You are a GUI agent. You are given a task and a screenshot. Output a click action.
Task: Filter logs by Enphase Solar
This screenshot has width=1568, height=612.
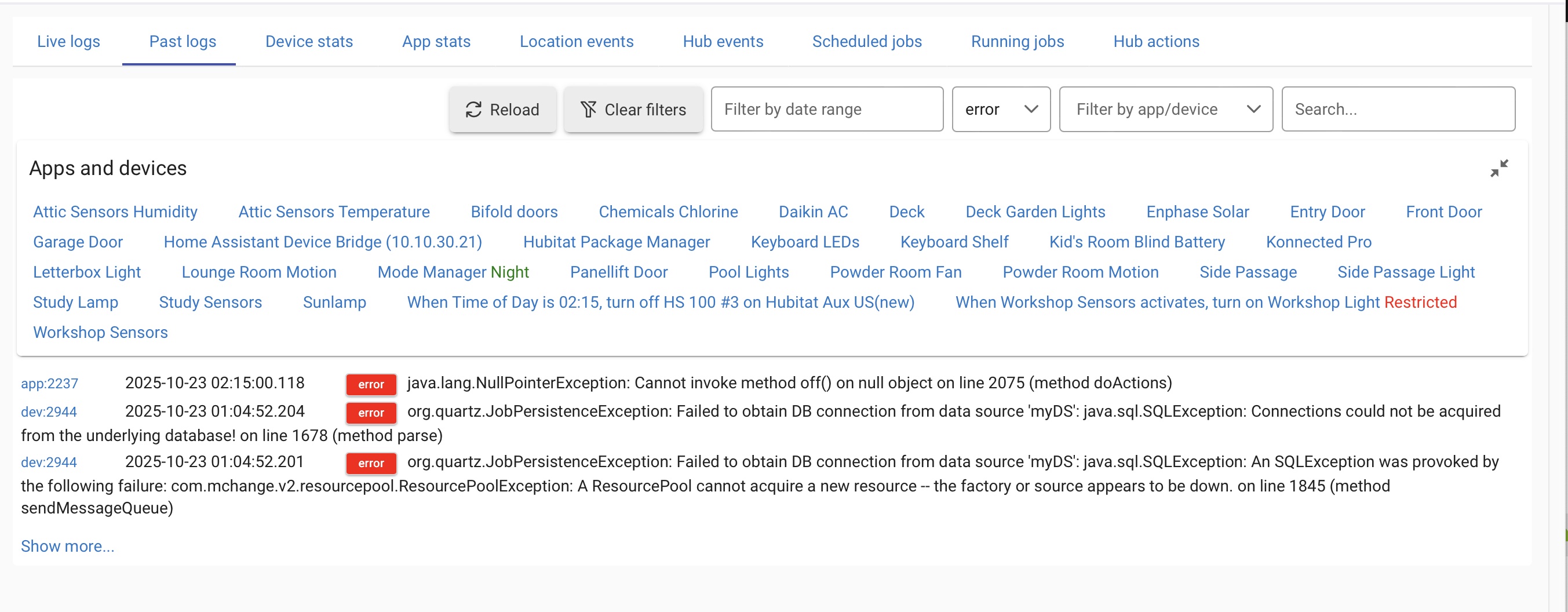click(1197, 212)
